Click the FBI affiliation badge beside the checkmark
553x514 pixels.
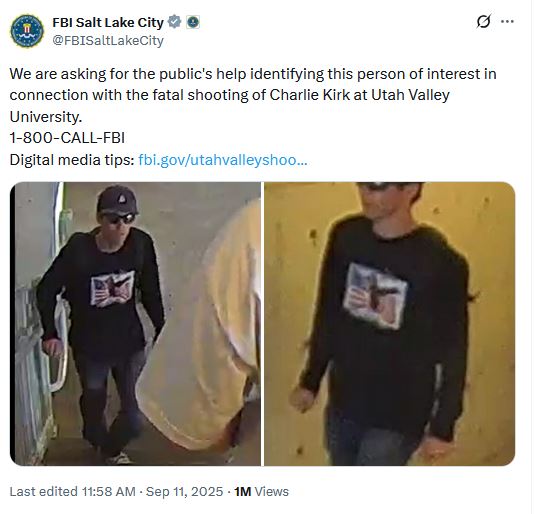(193, 22)
